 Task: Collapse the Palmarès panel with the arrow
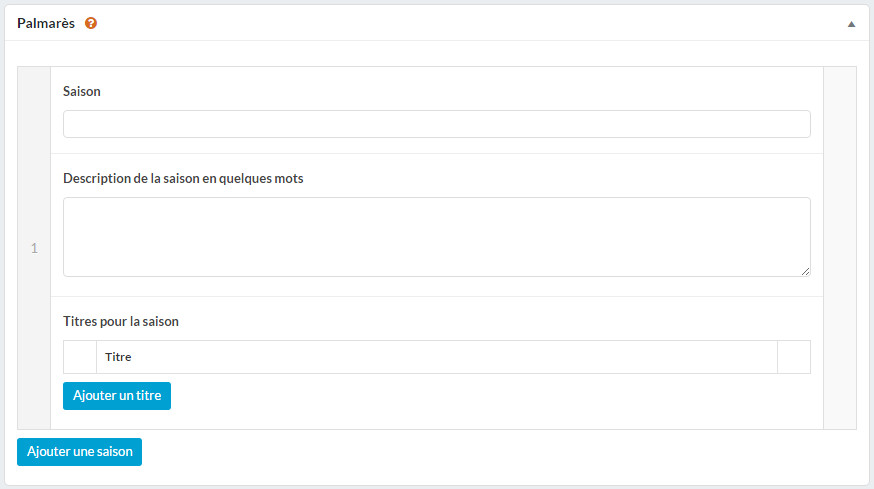[x=851, y=24]
